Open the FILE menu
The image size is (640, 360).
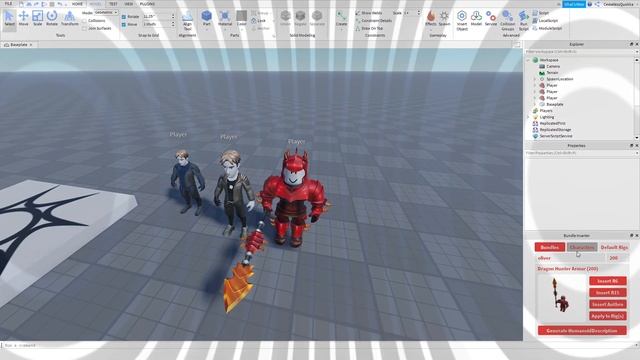click(x=8, y=4)
